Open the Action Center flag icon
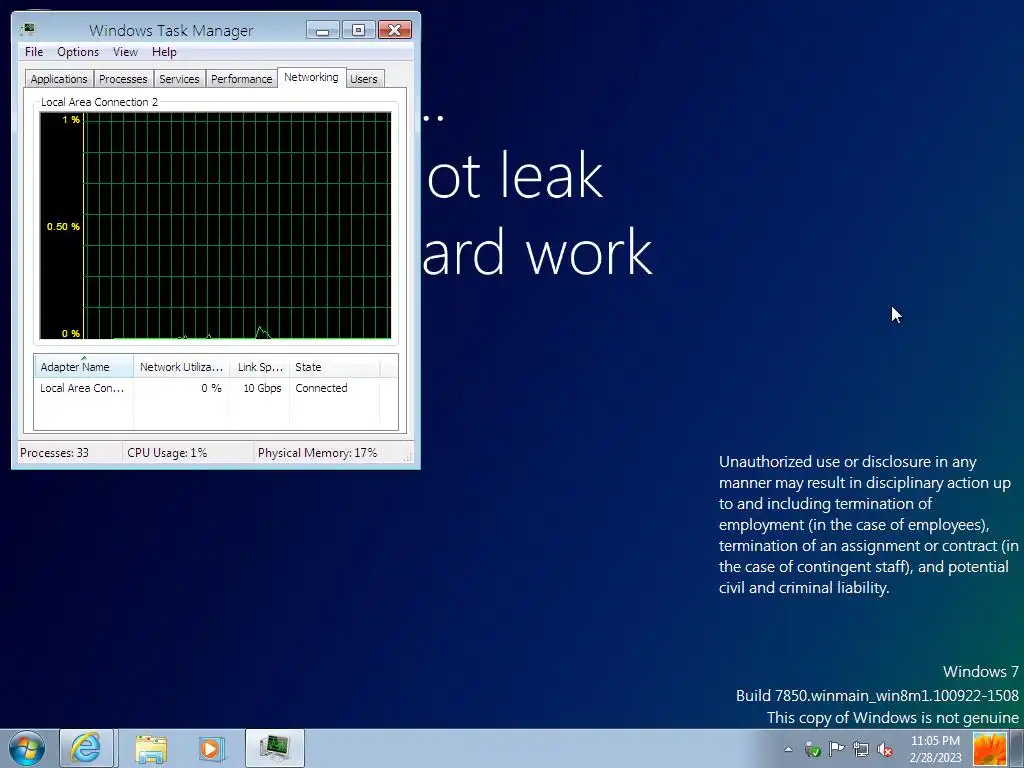The image size is (1024, 768). [836, 749]
